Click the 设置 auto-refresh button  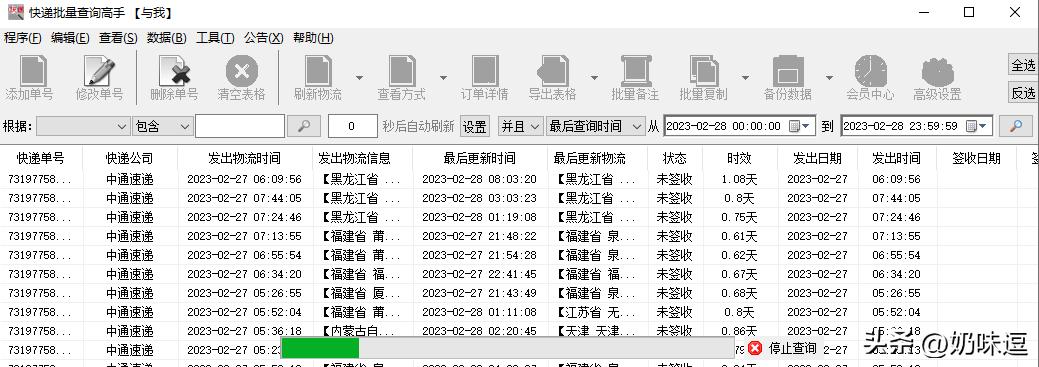pos(474,126)
